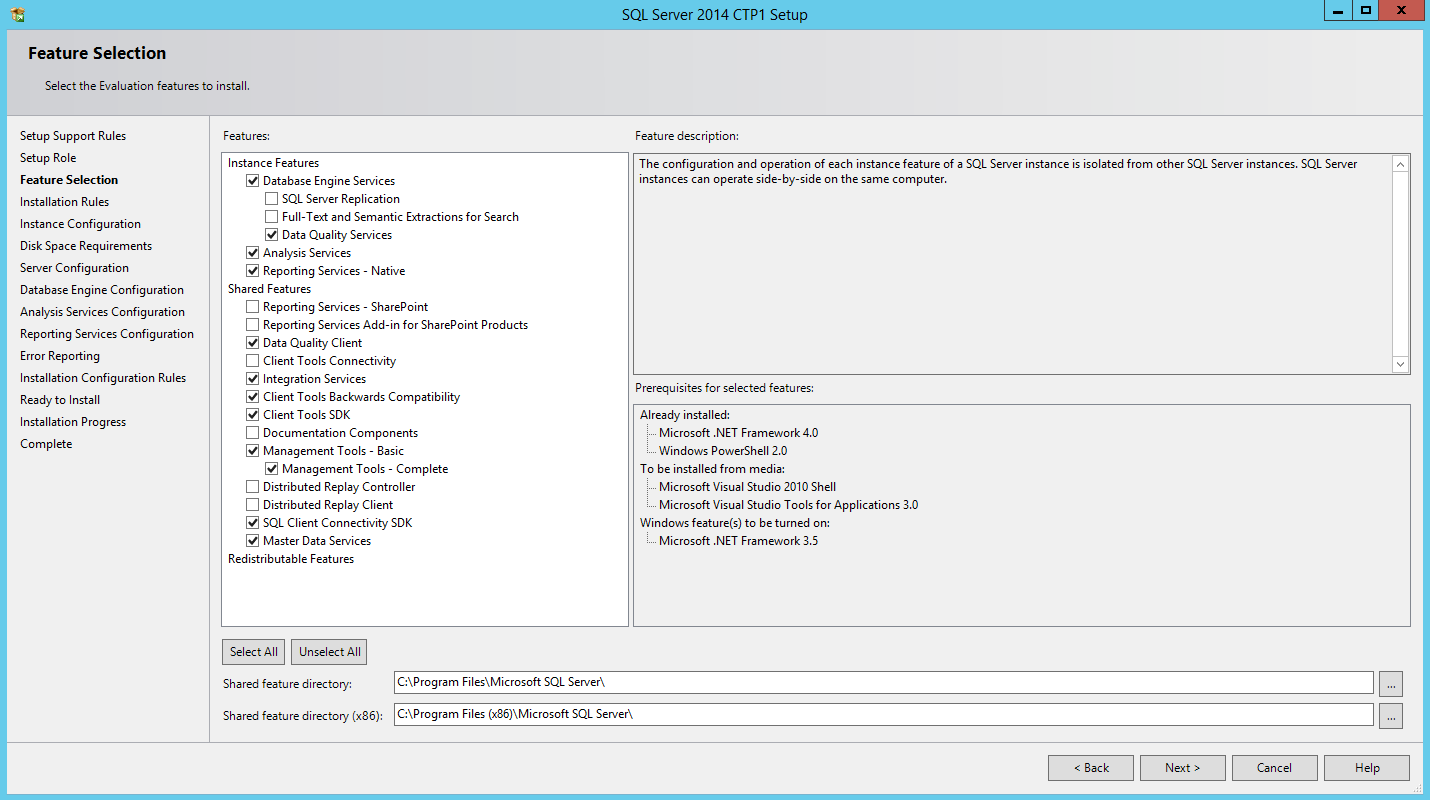Click Windows PowerShell 2.0 prerequisite
This screenshot has height=800, width=1430.
click(723, 451)
